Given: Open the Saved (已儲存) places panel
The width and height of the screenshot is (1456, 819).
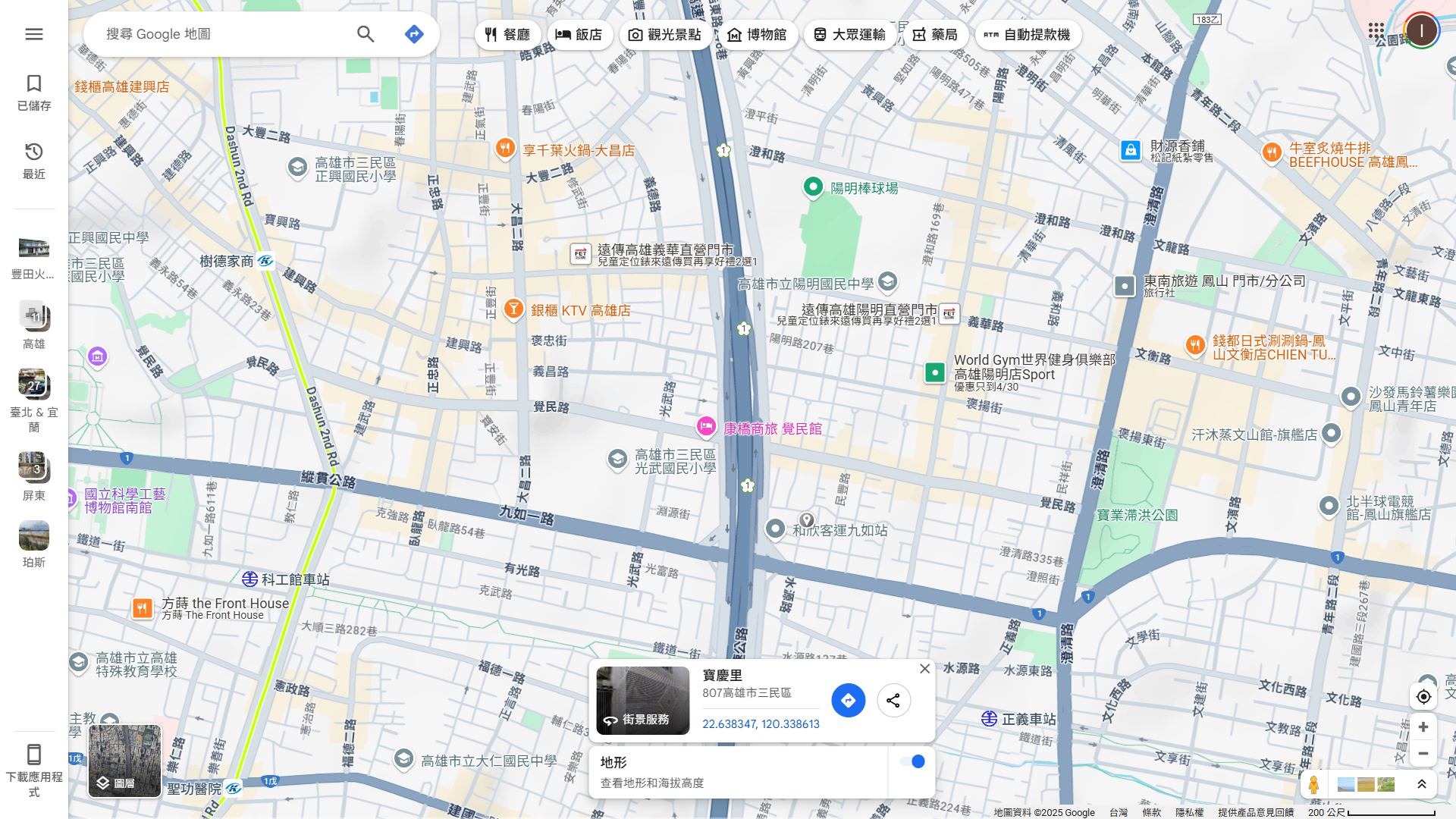Looking at the screenshot, I should (34, 93).
